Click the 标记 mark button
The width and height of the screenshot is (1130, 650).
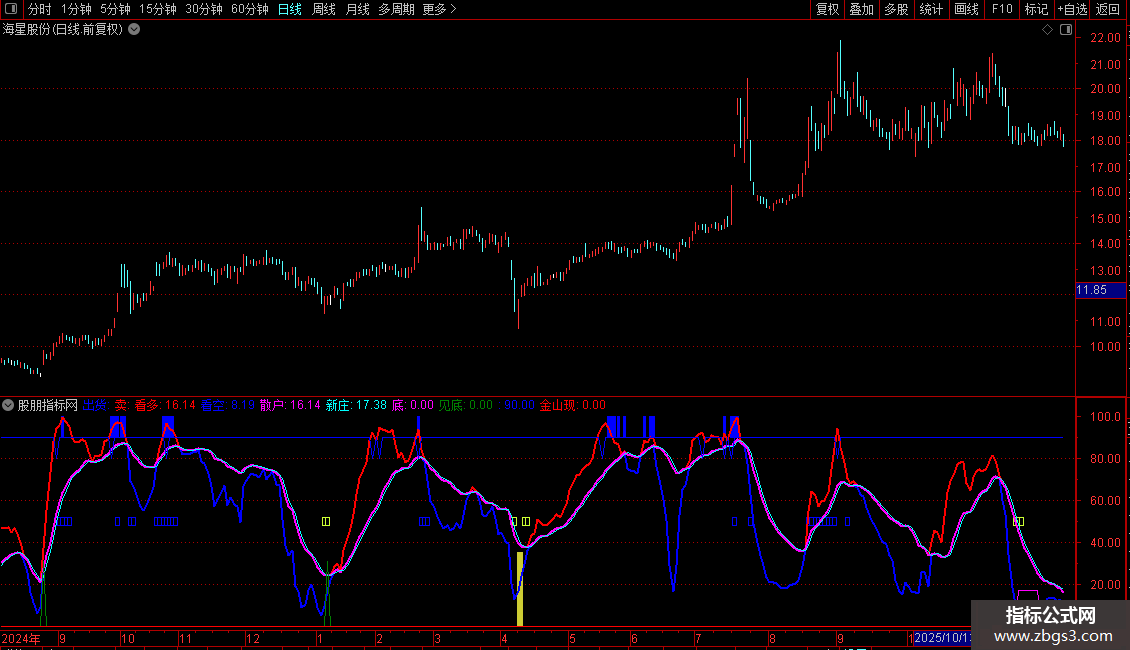tap(1036, 9)
